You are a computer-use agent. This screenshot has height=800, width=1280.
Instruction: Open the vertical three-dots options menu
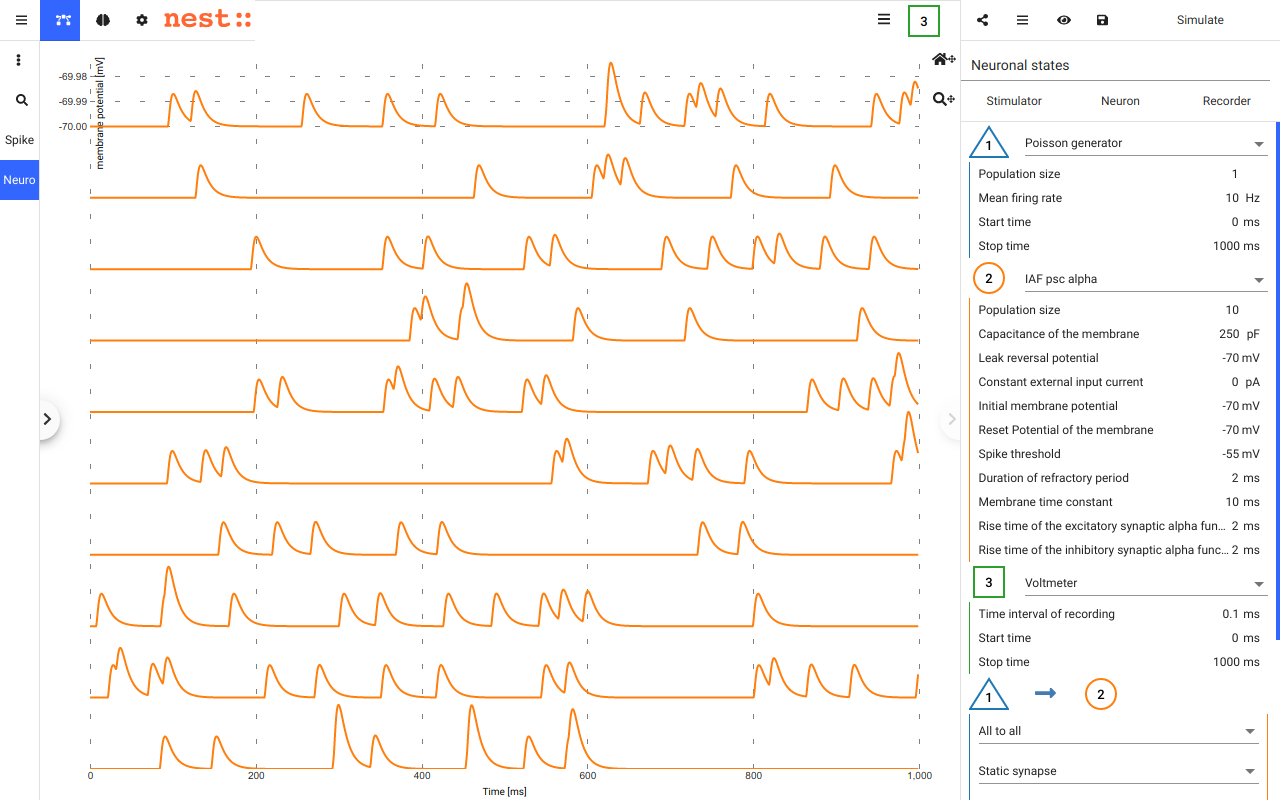19,60
